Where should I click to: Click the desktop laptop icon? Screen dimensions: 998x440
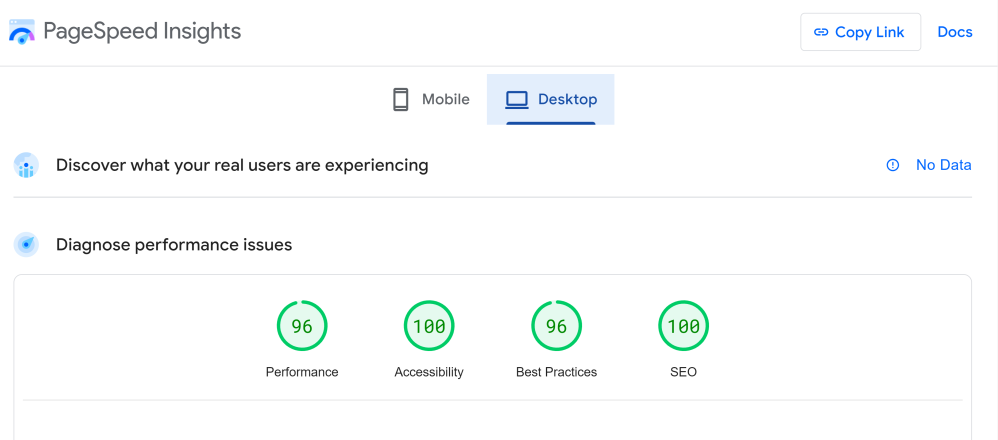coord(516,100)
